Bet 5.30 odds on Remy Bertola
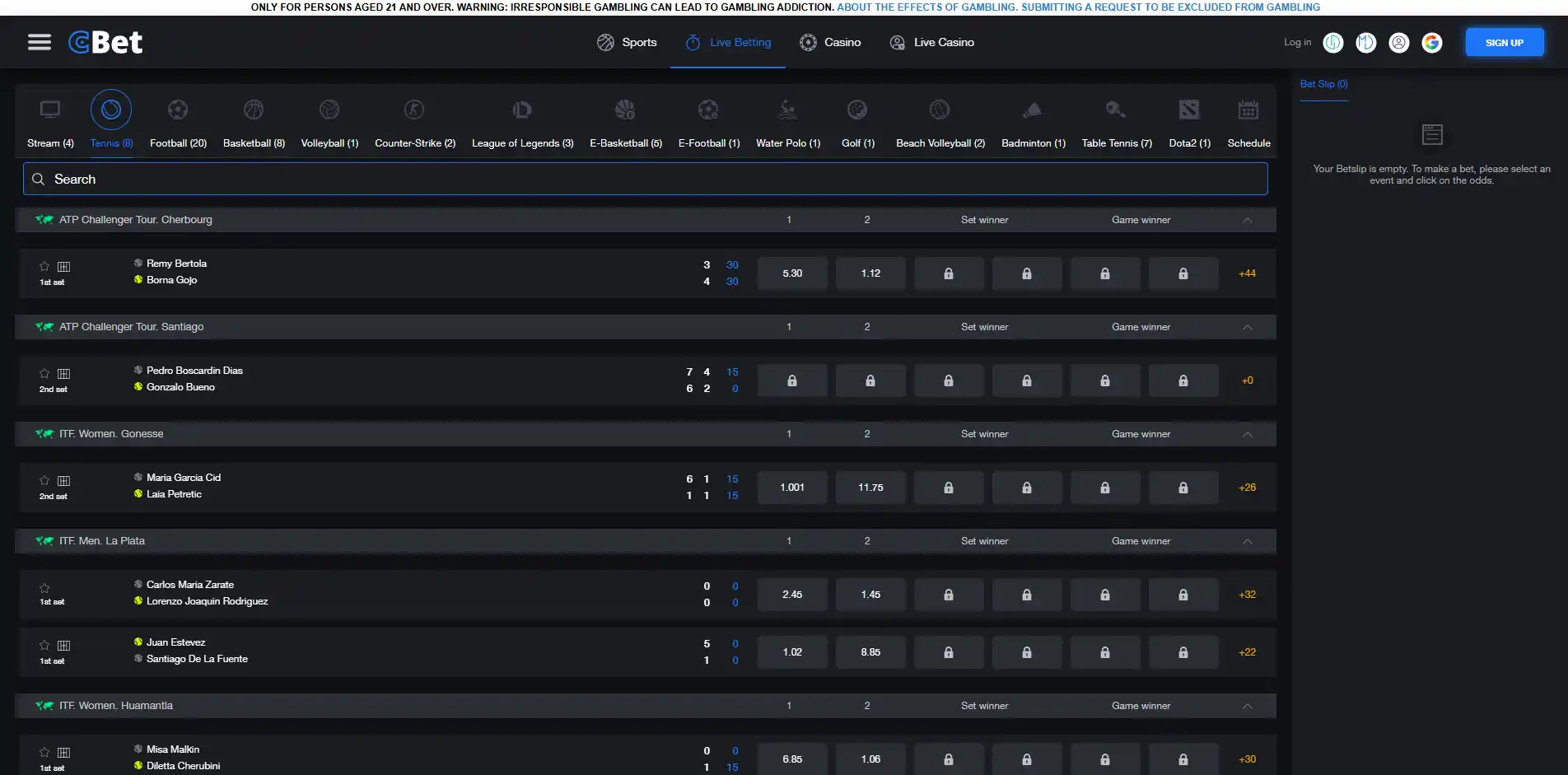Image resolution: width=1568 pixels, height=775 pixels. (792, 273)
